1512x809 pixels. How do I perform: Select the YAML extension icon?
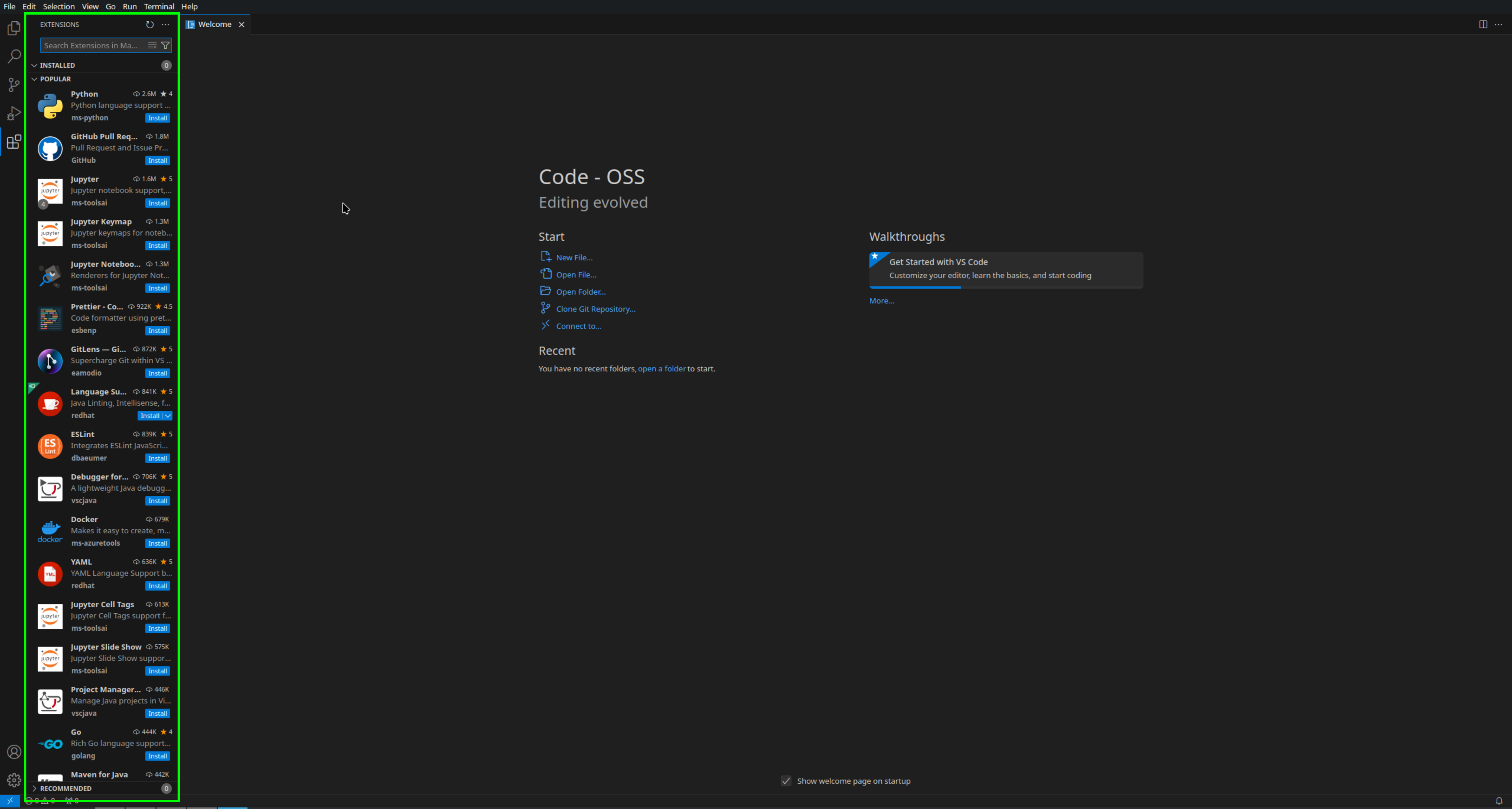coord(50,574)
